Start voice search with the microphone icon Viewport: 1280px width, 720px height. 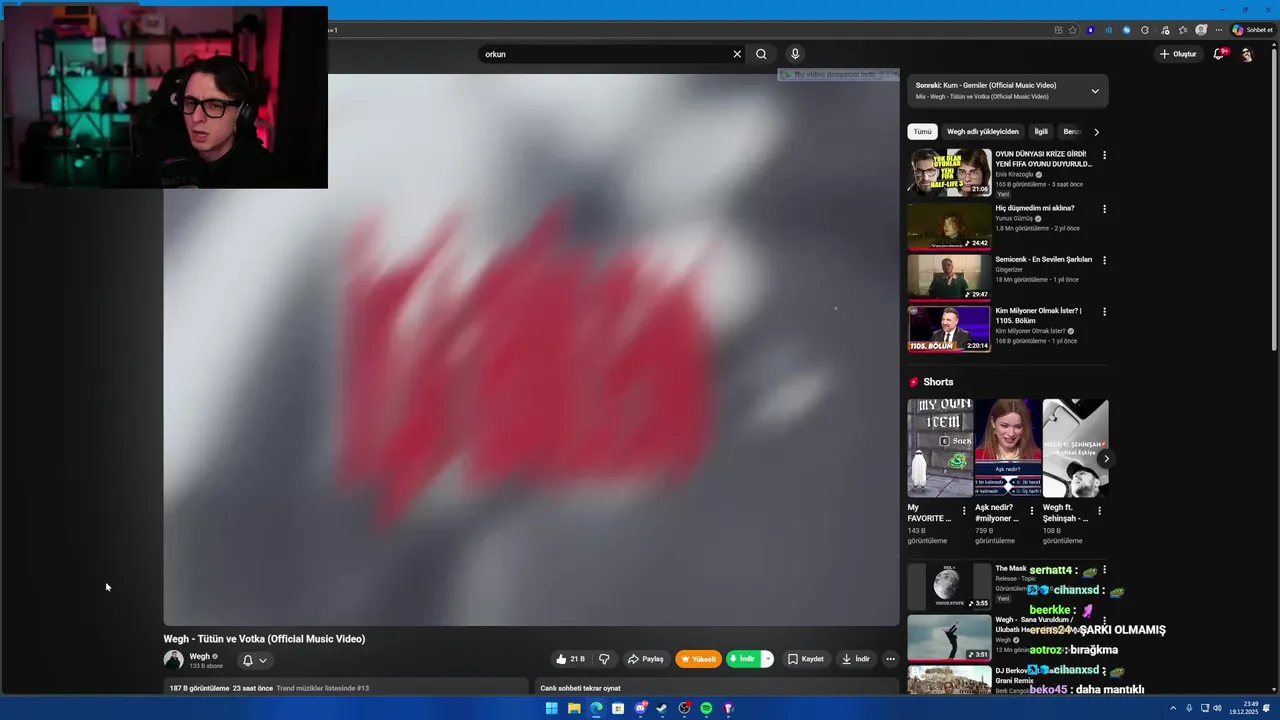[x=795, y=54]
